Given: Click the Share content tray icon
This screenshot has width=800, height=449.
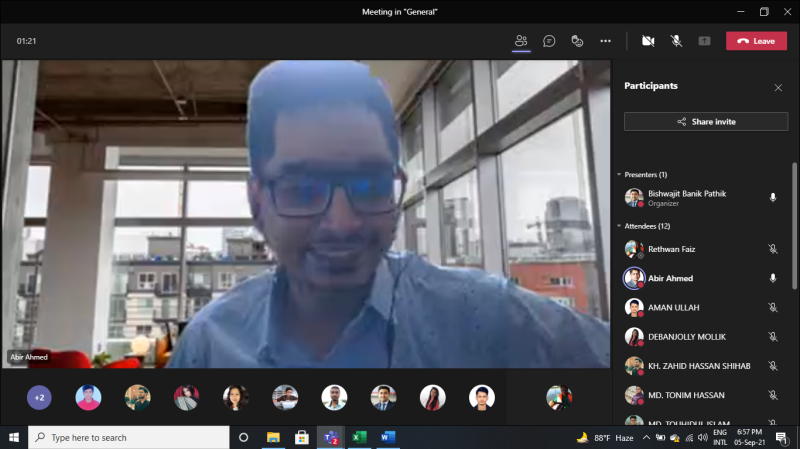Looking at the screenshot, I should (x=704, y=41).
